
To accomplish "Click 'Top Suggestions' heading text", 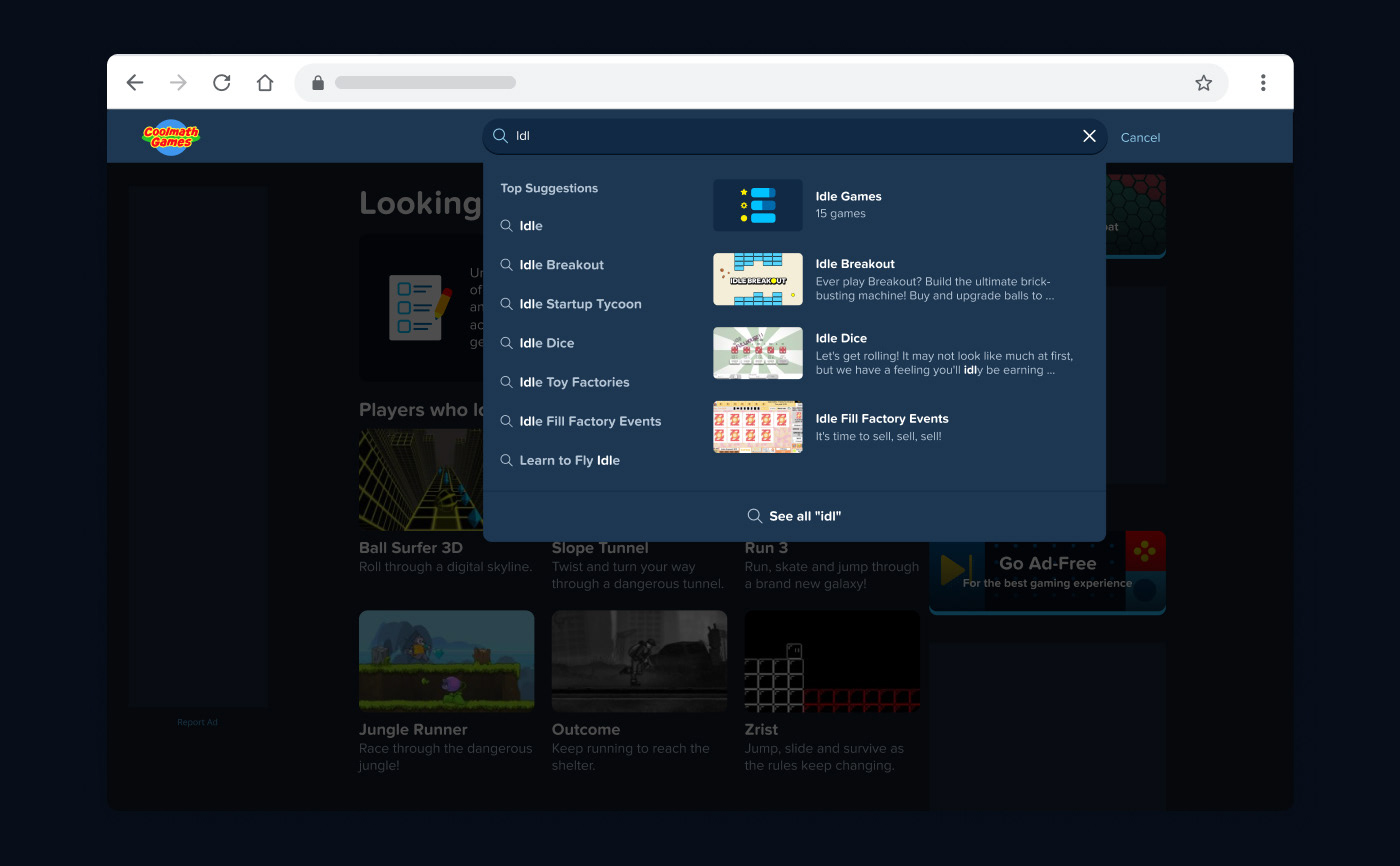I will click(549, 188).
